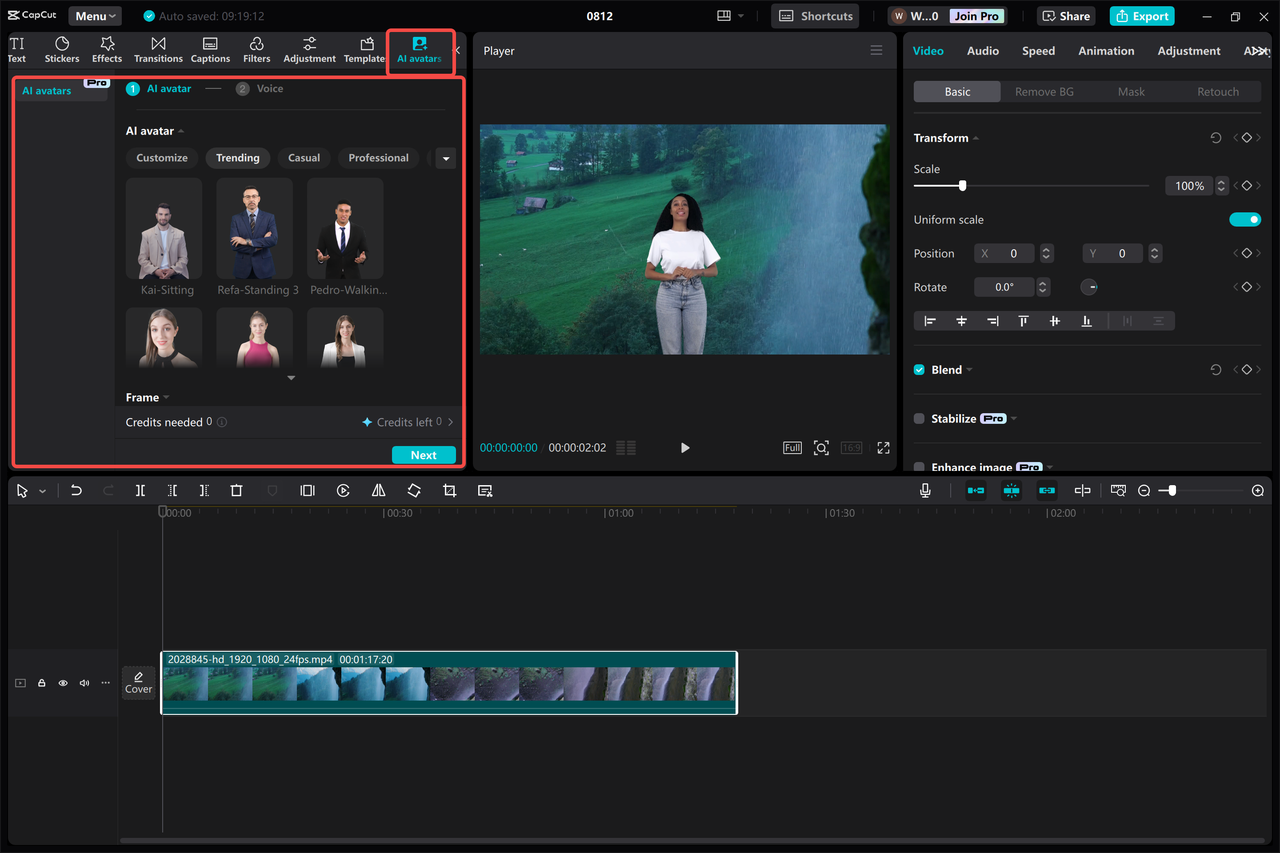This screenshot has width=1280, height=853.
Task: Click the voiceover microphone icon
Action: pos(925,490)
